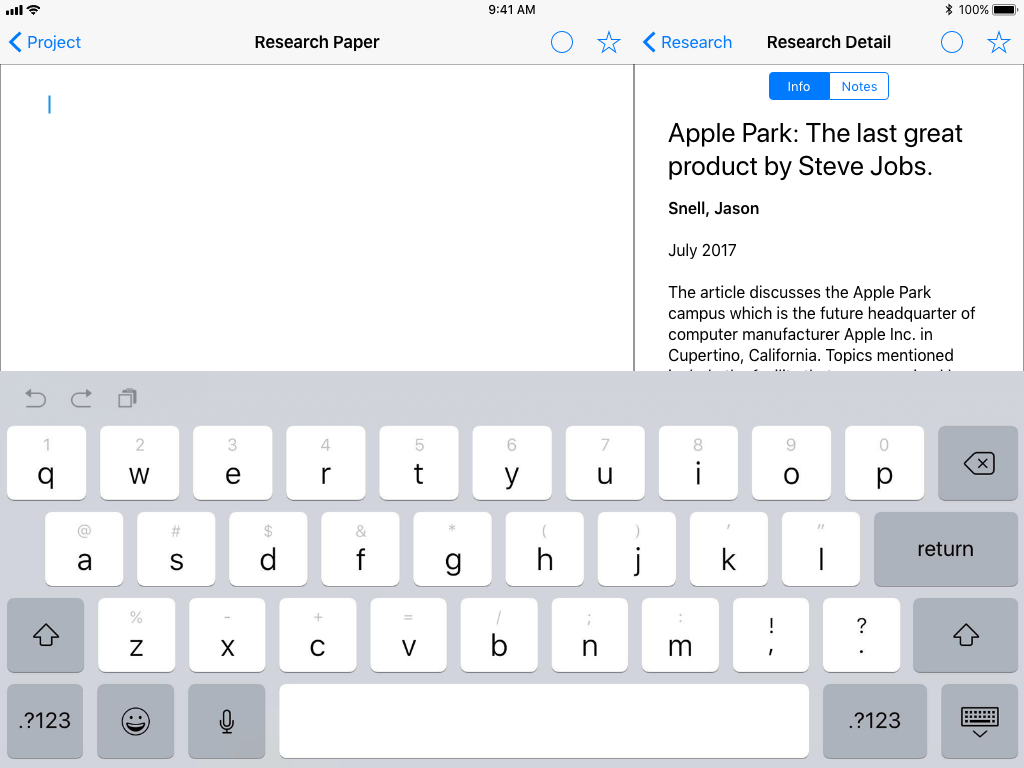Tap the exclamation/comma key
Image resolution: width=1024 pixels, height=768 pixels.
[771, 635]
